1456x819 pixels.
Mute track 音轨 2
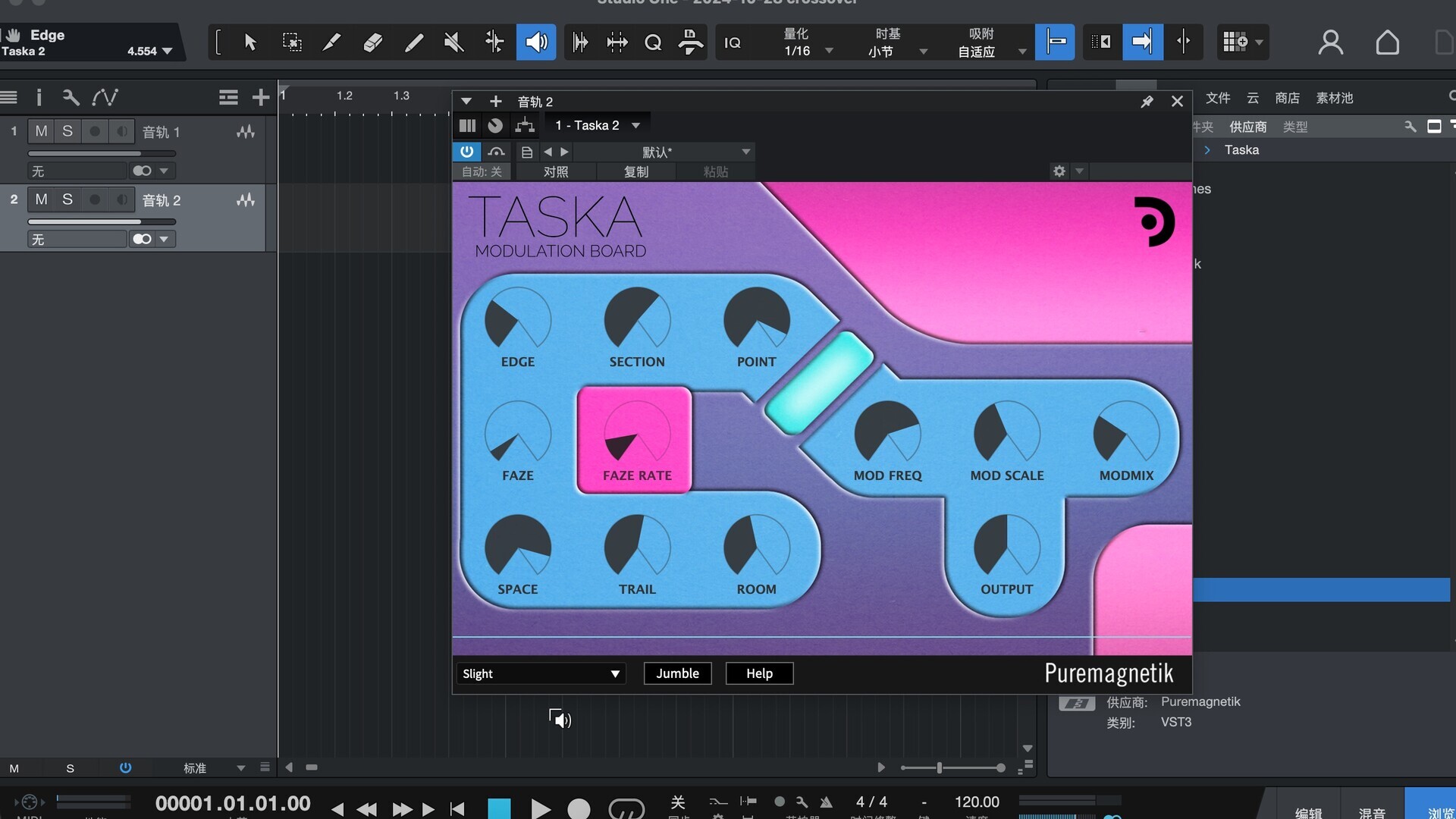point(41,199)
